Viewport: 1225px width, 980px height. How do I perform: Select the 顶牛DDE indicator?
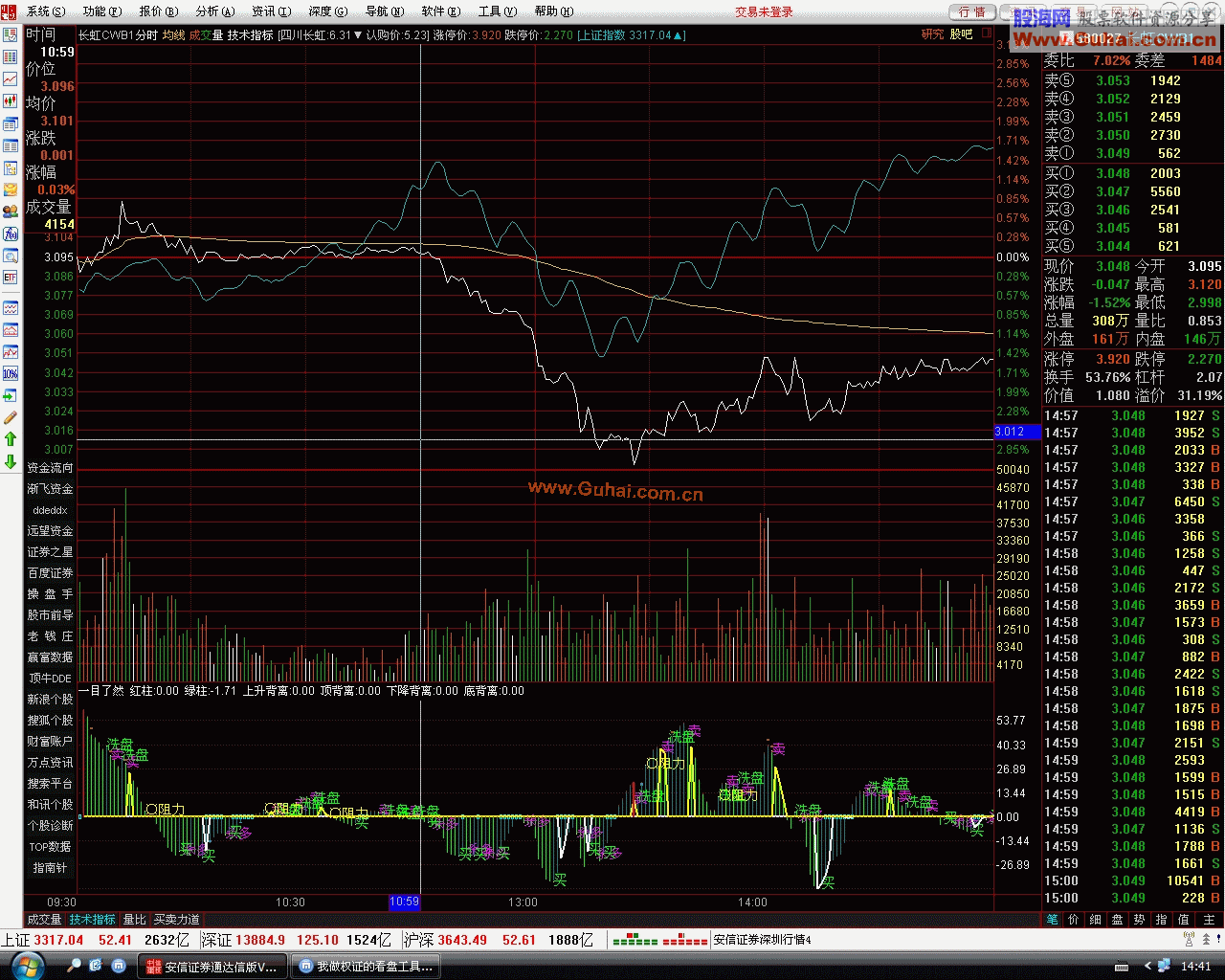pos(50,679)
